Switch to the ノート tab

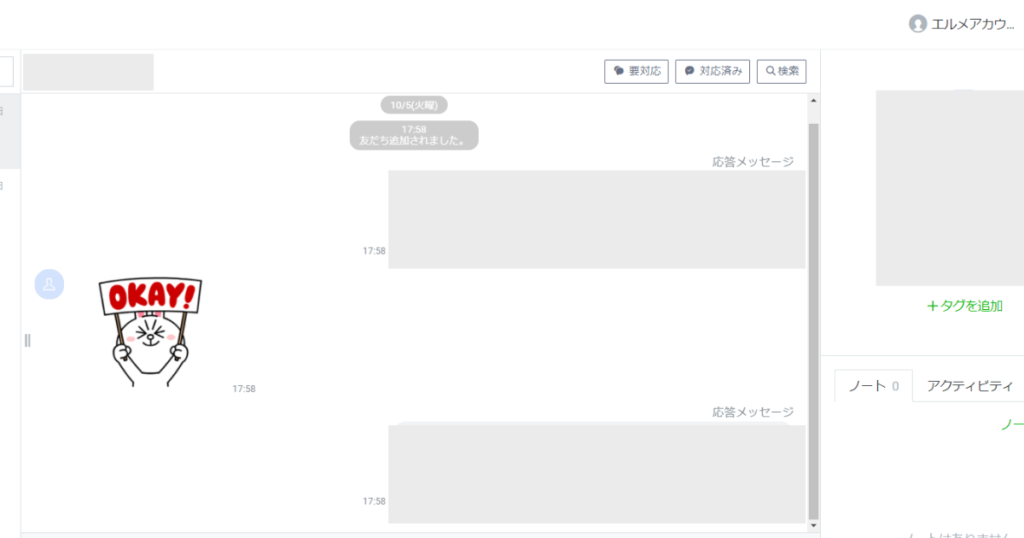(873, 386)
